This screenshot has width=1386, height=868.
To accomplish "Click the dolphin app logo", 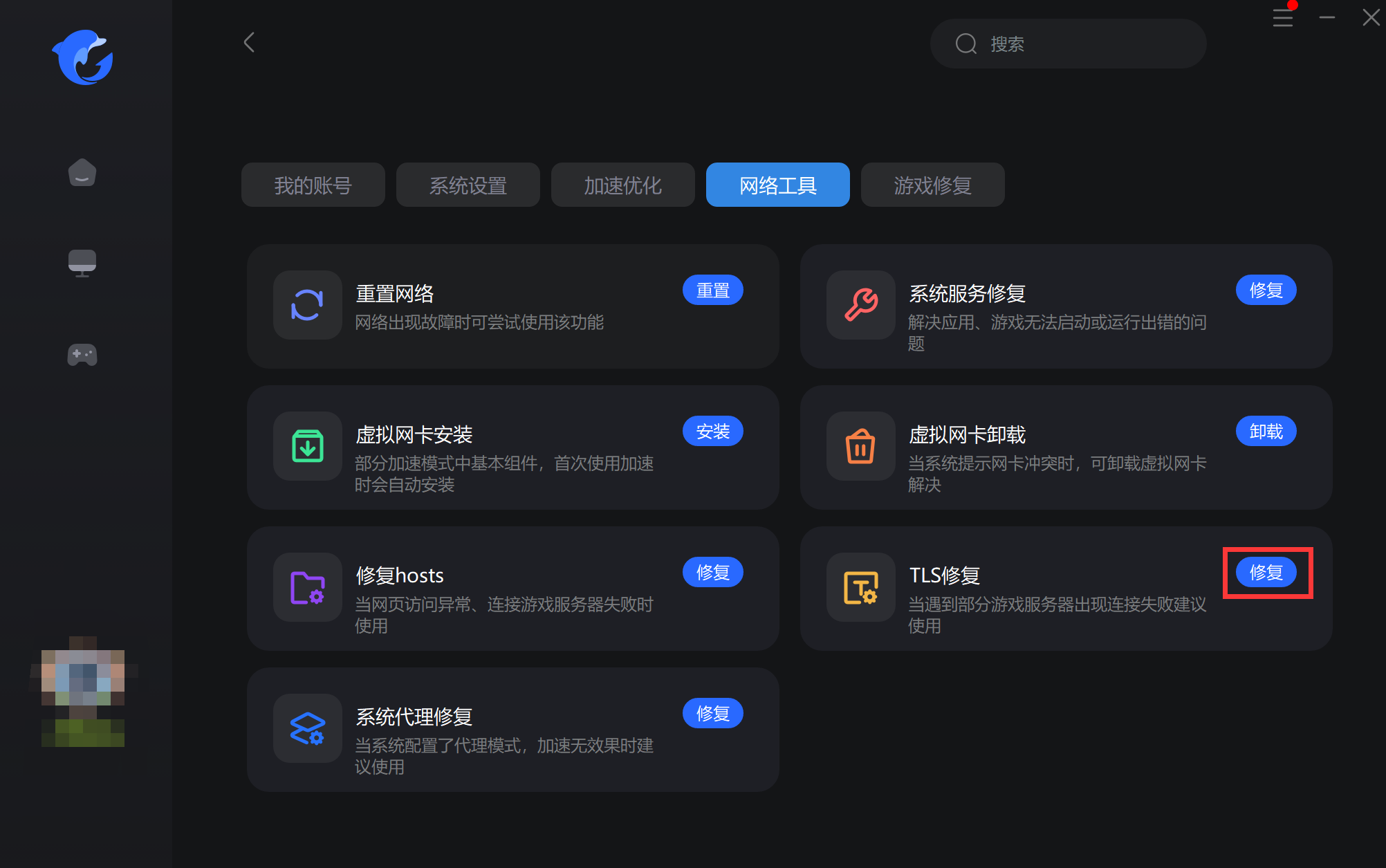I will (x=82, y=57).
